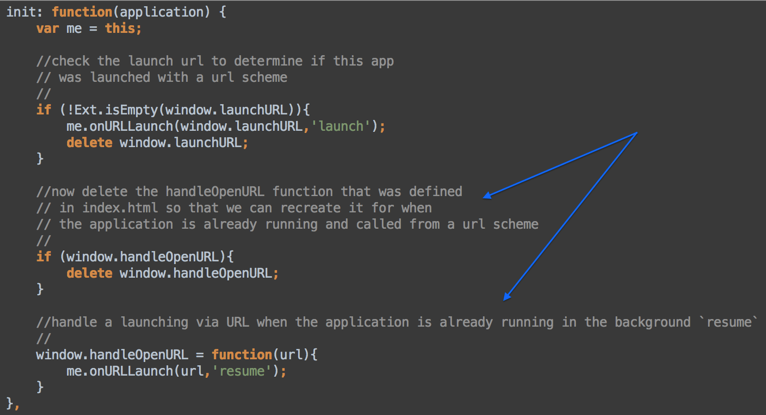The width and height of the screenshot is (766, 415).
Task: Click the line 'me.onURLLaunch(window.launchURL,'launch');'
Action: [x=226, y=126]
